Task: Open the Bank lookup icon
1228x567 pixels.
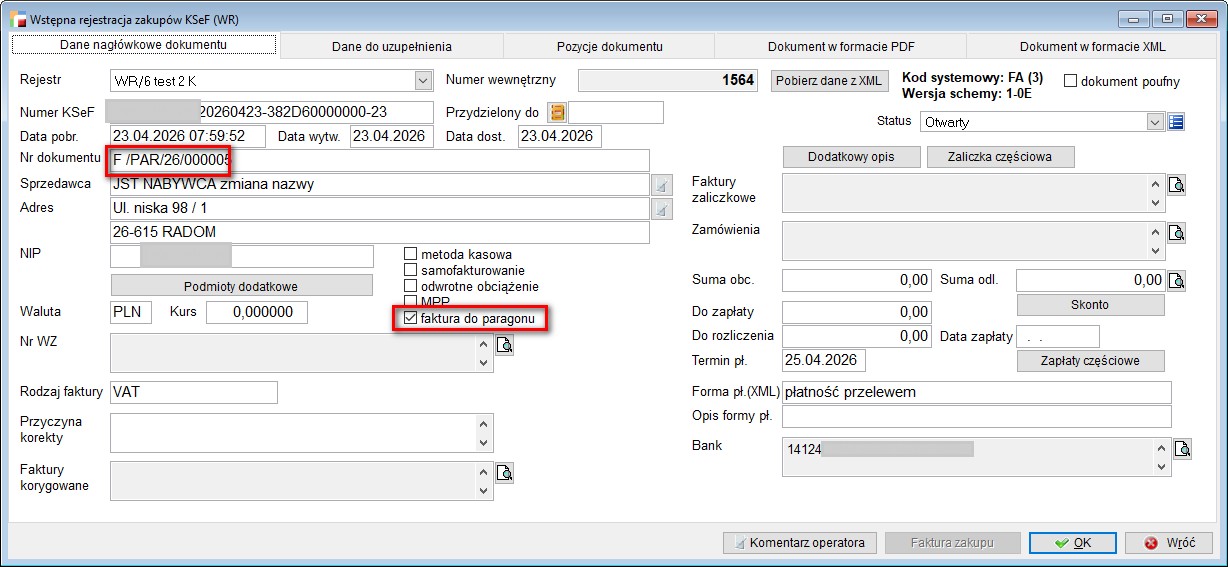Action: point(1182,449)
